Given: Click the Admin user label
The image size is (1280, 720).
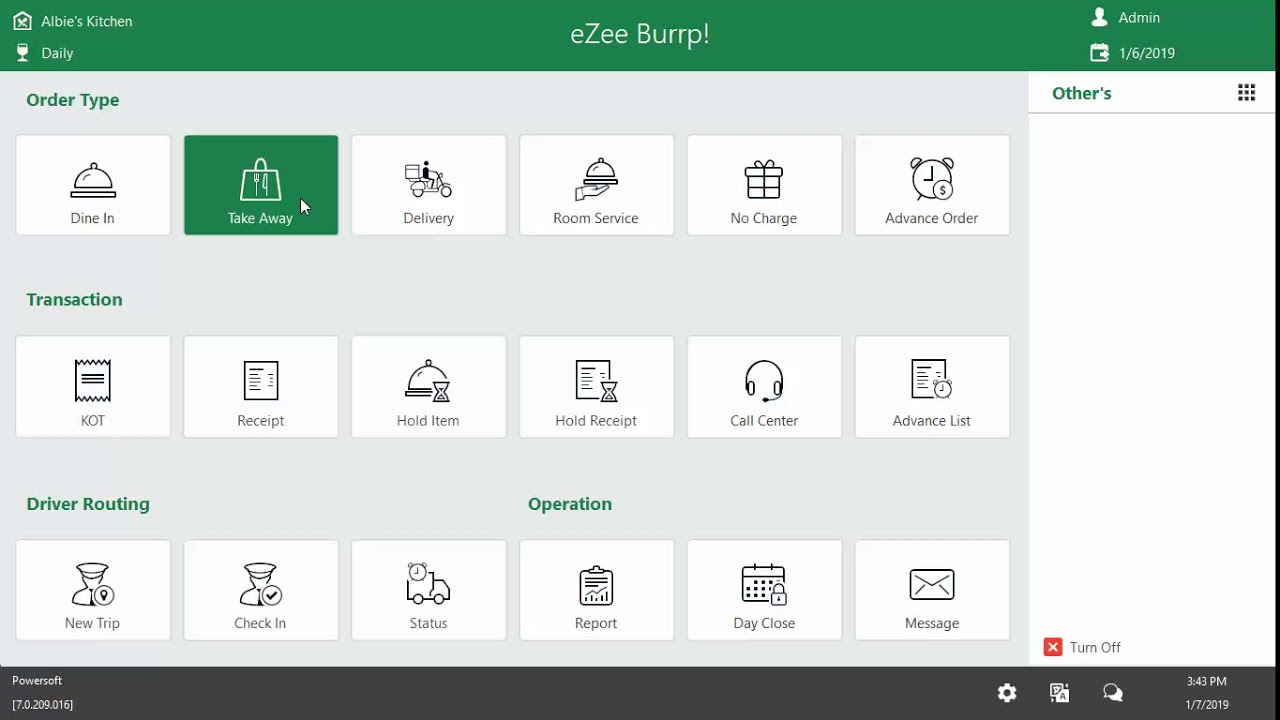Looking at the screenshot, I should [1139, 18].
